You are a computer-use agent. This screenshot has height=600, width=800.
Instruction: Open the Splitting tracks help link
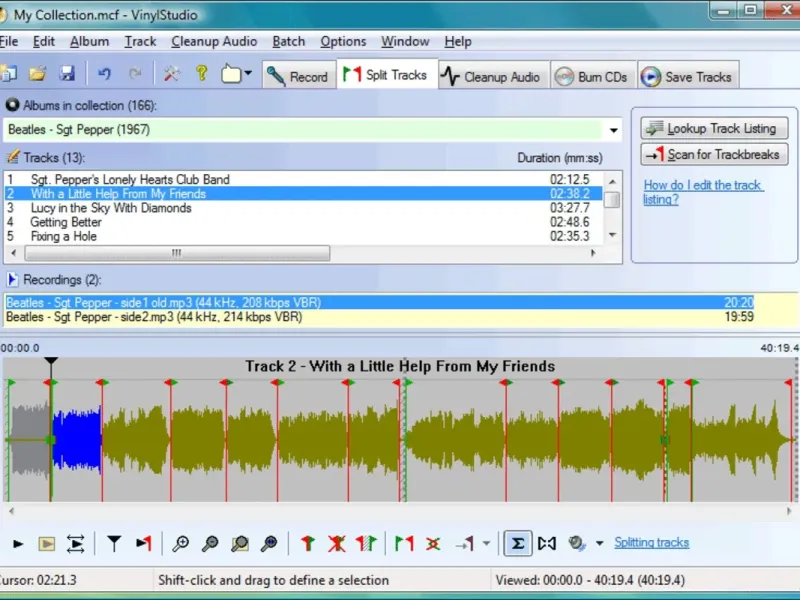(651, 543)
